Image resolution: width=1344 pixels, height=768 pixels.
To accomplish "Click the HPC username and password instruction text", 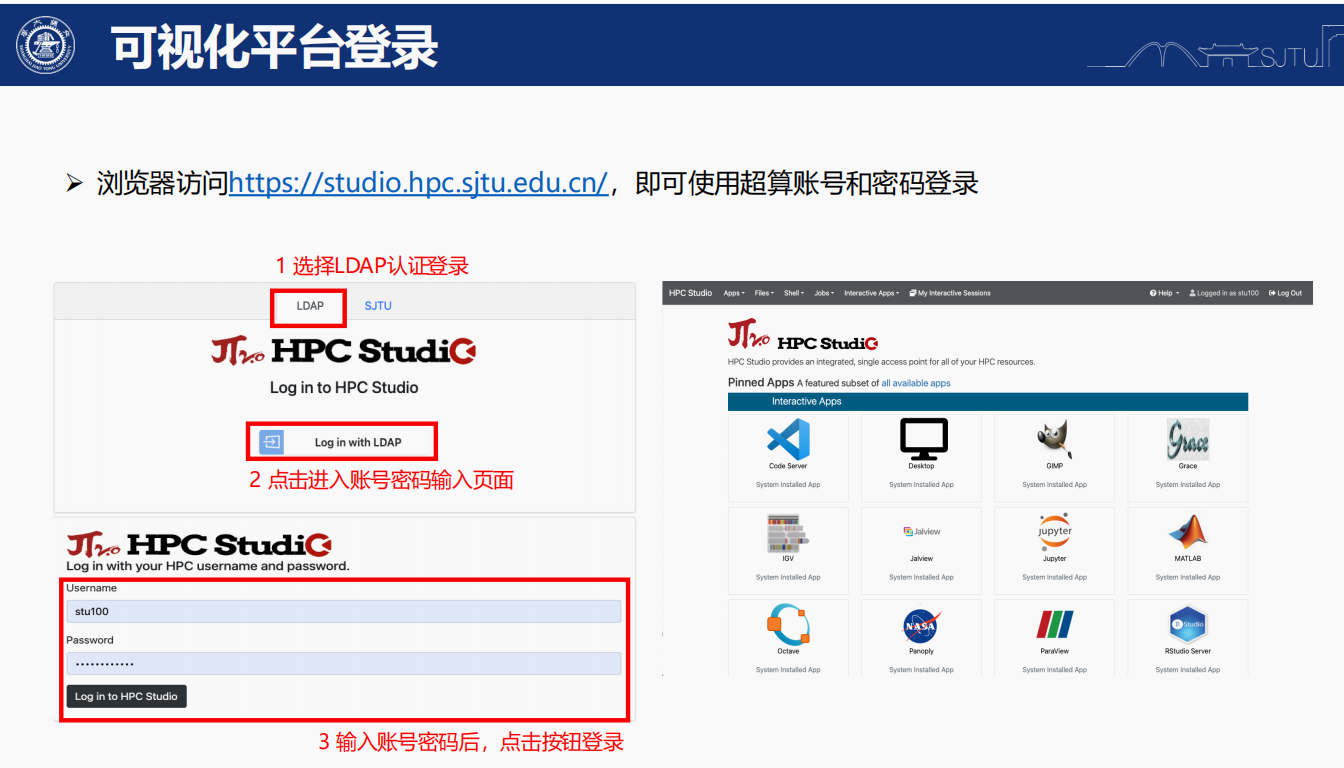I will pyautogui.click(x=208, y=566).
